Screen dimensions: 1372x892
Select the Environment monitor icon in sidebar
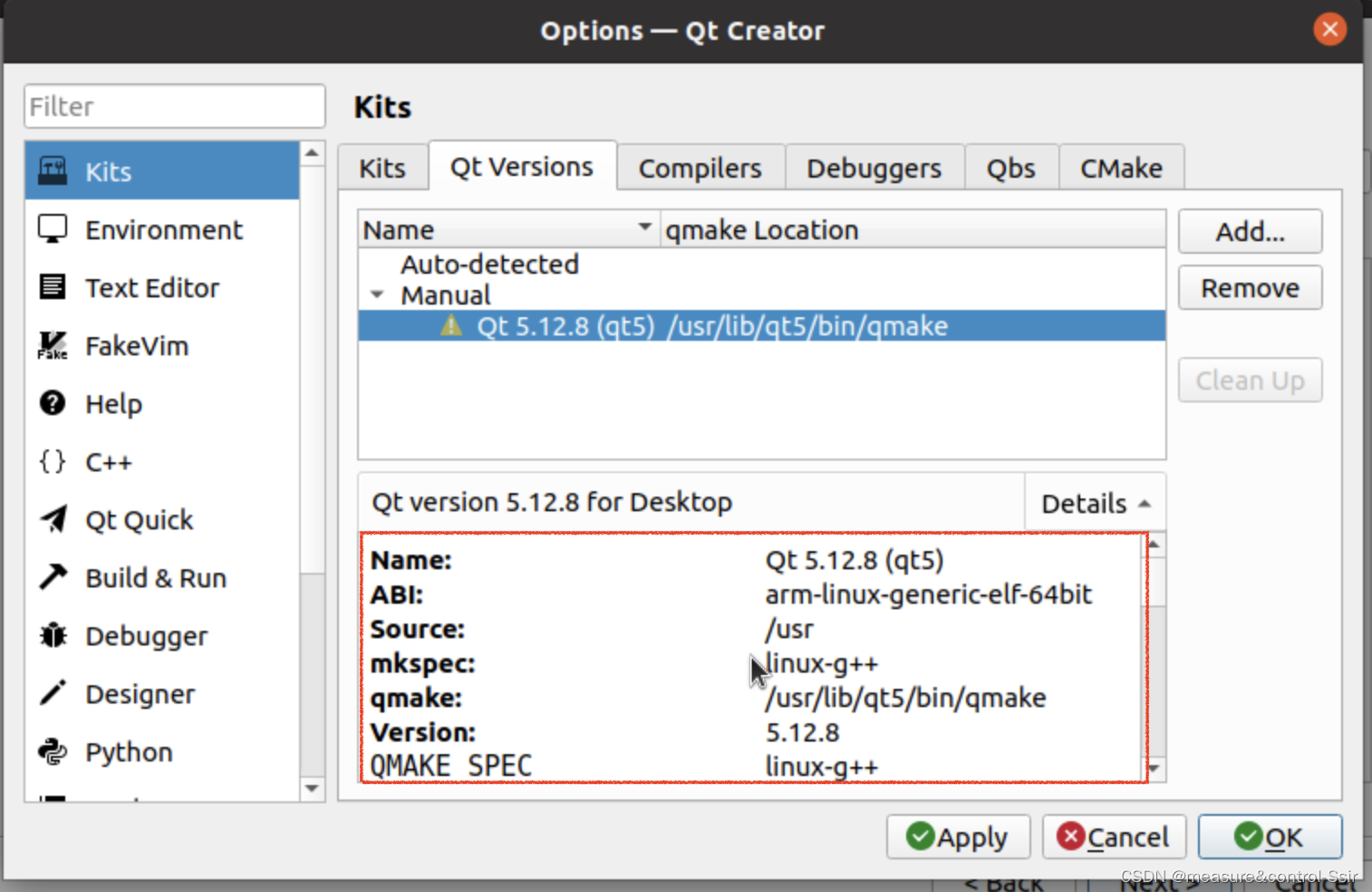pyautogui.click(x=53, y=229)
